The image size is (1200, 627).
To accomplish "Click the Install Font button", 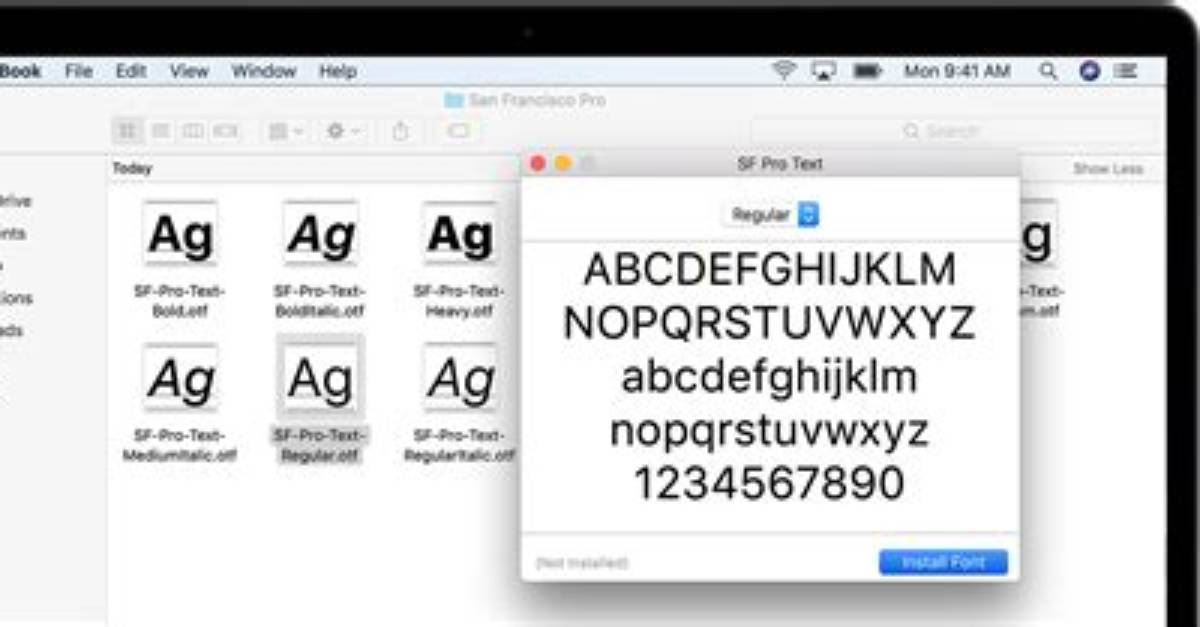I will (943, 562).
